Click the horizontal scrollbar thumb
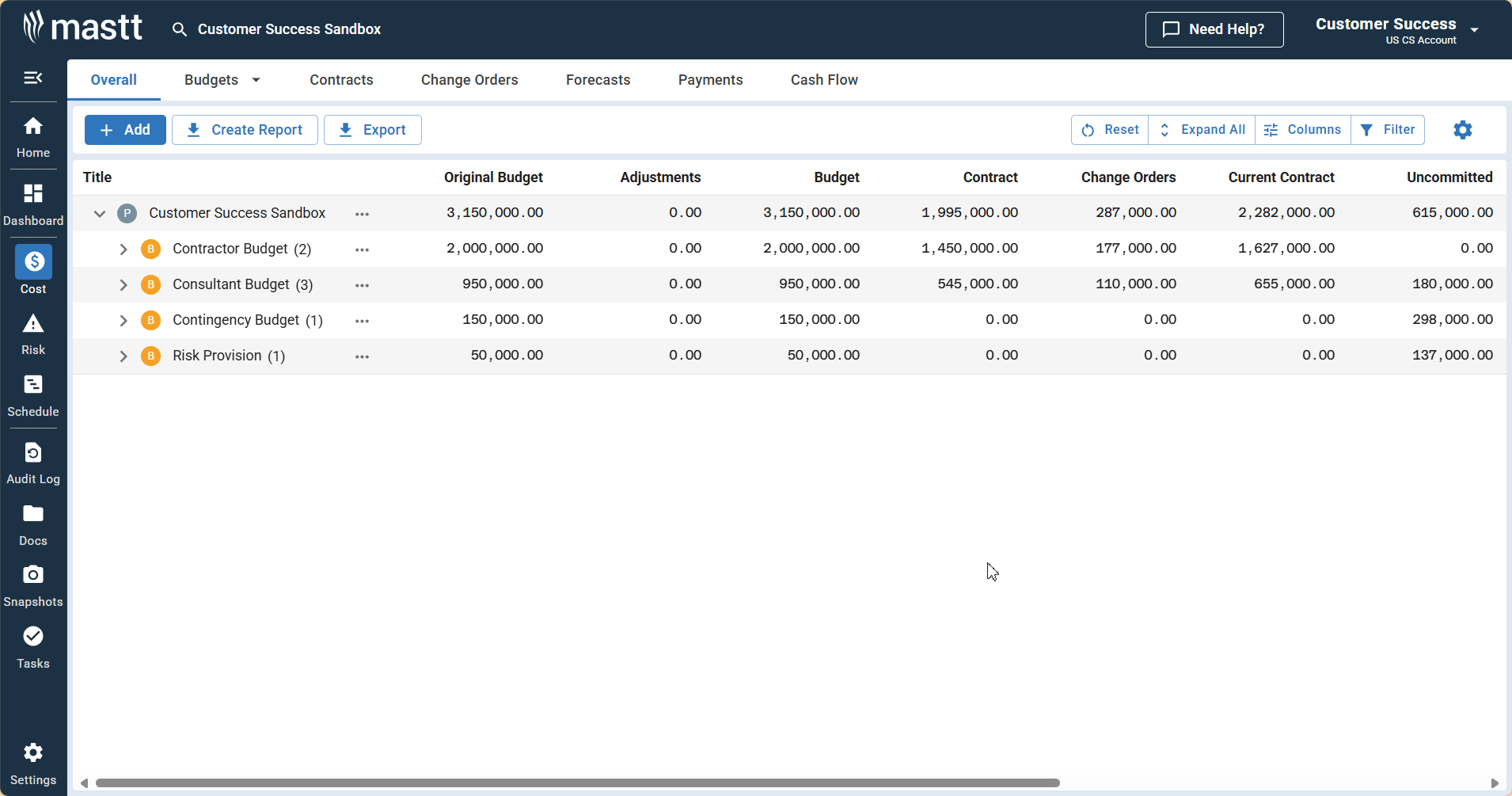 pyautogui.click(x=578, y=783)
